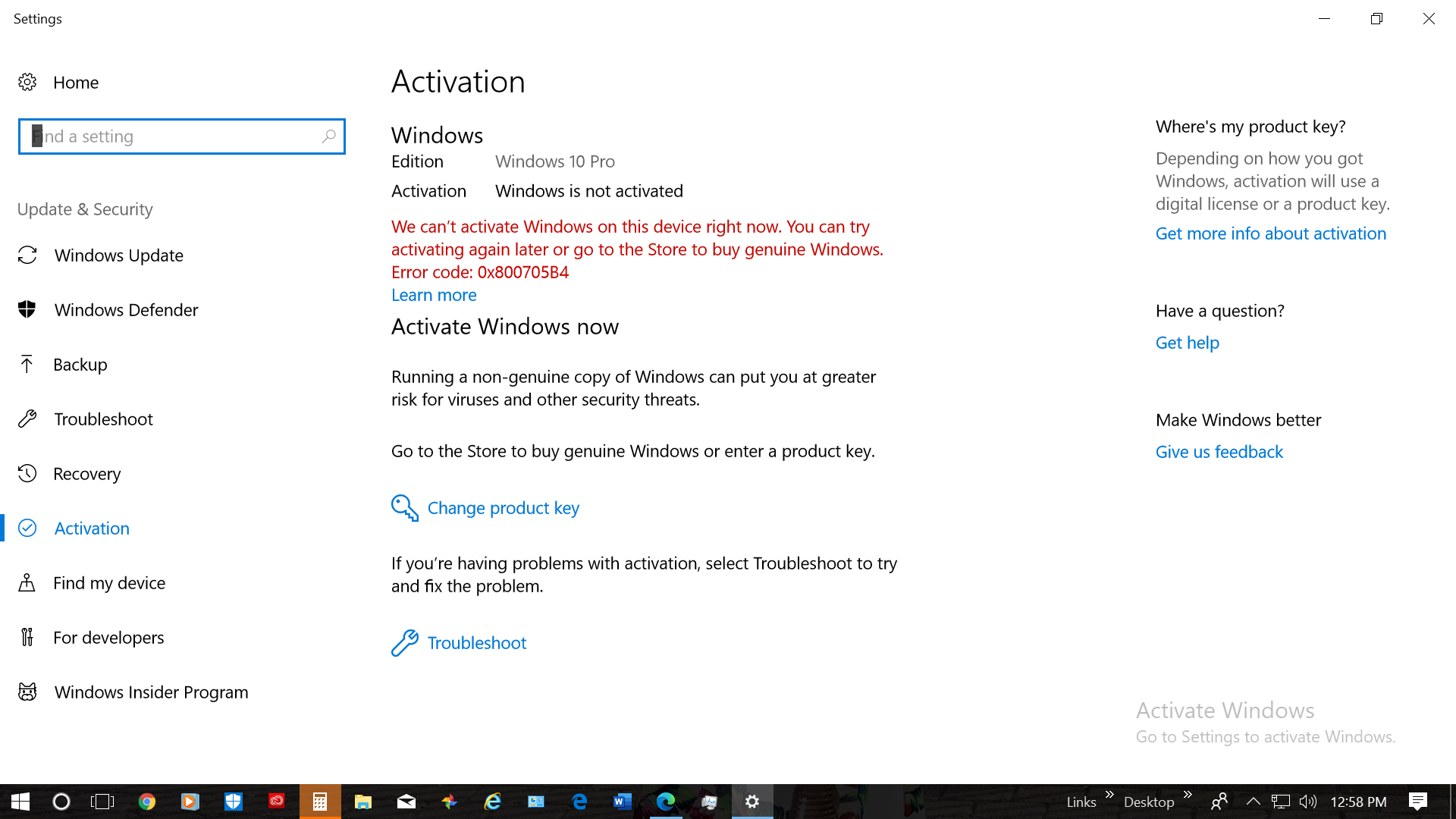Viewport: 1456px width, 819px height.
Task: Click the volume speaker tray icon
Action: pyautogui.click(x=1308, y=802)
